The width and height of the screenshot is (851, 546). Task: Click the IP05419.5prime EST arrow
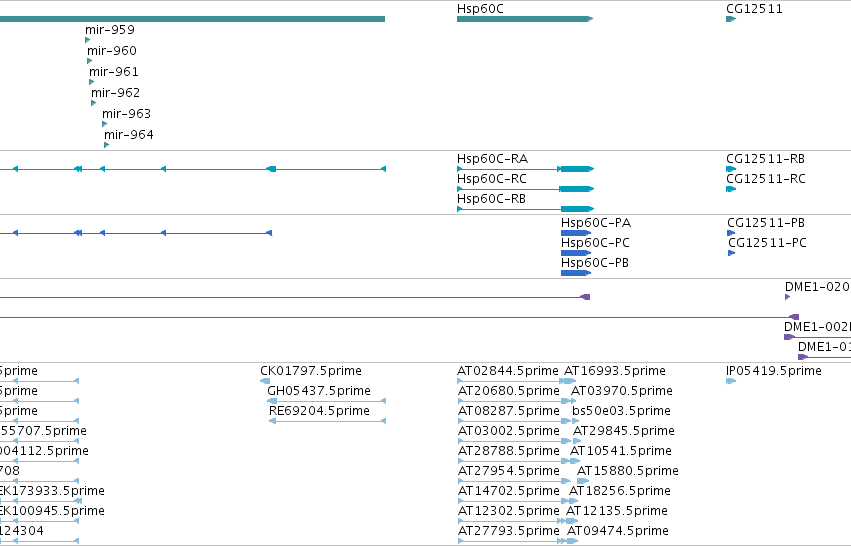click(x=731, y=381)
